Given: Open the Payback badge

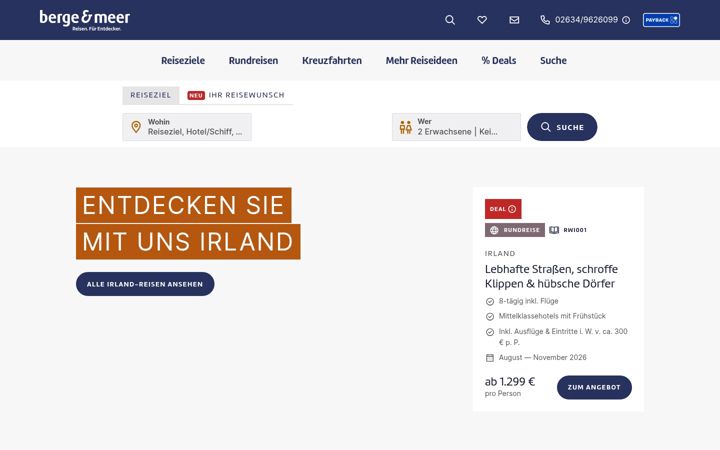Looking at the screenshot, I should pyautogui.click(x=661, y=20).
